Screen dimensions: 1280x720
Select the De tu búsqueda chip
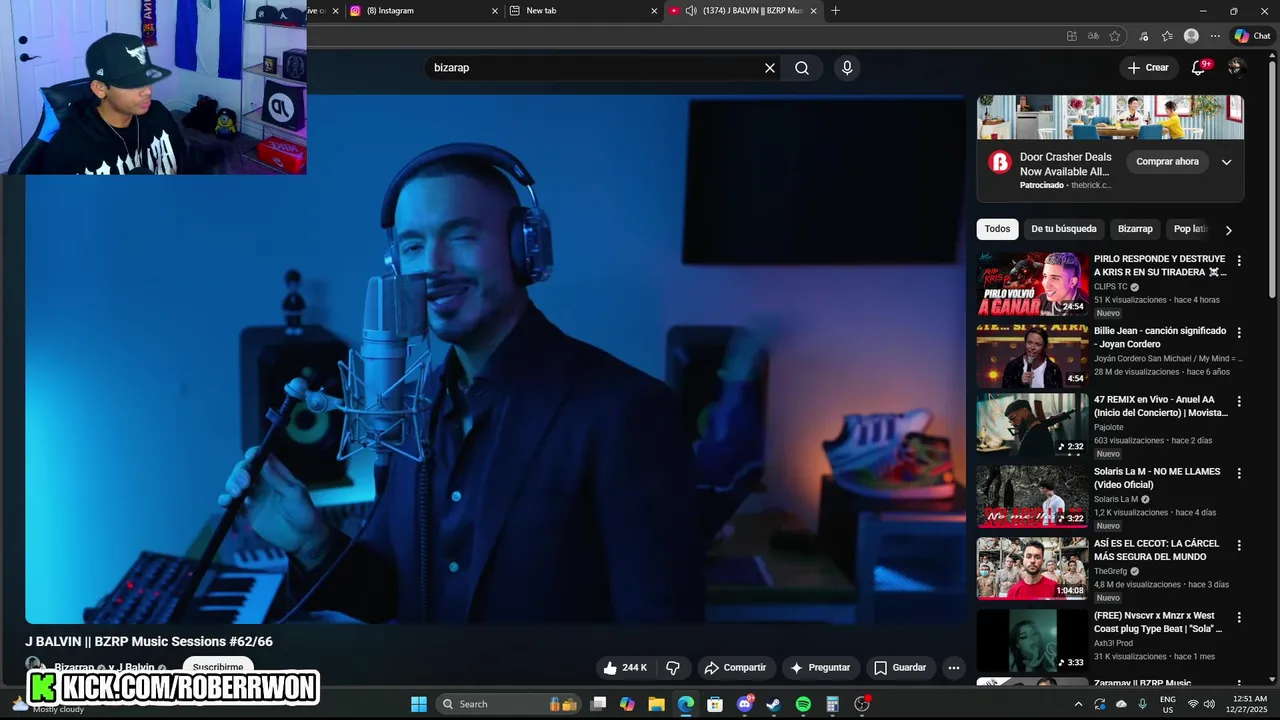pos(1064,229)
